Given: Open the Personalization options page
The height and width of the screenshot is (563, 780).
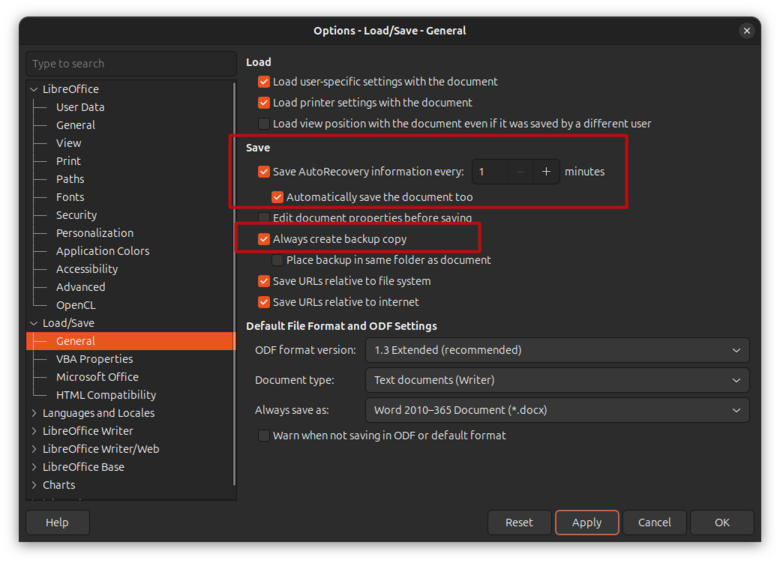Looking at the screenshot, I should (95, 233).
